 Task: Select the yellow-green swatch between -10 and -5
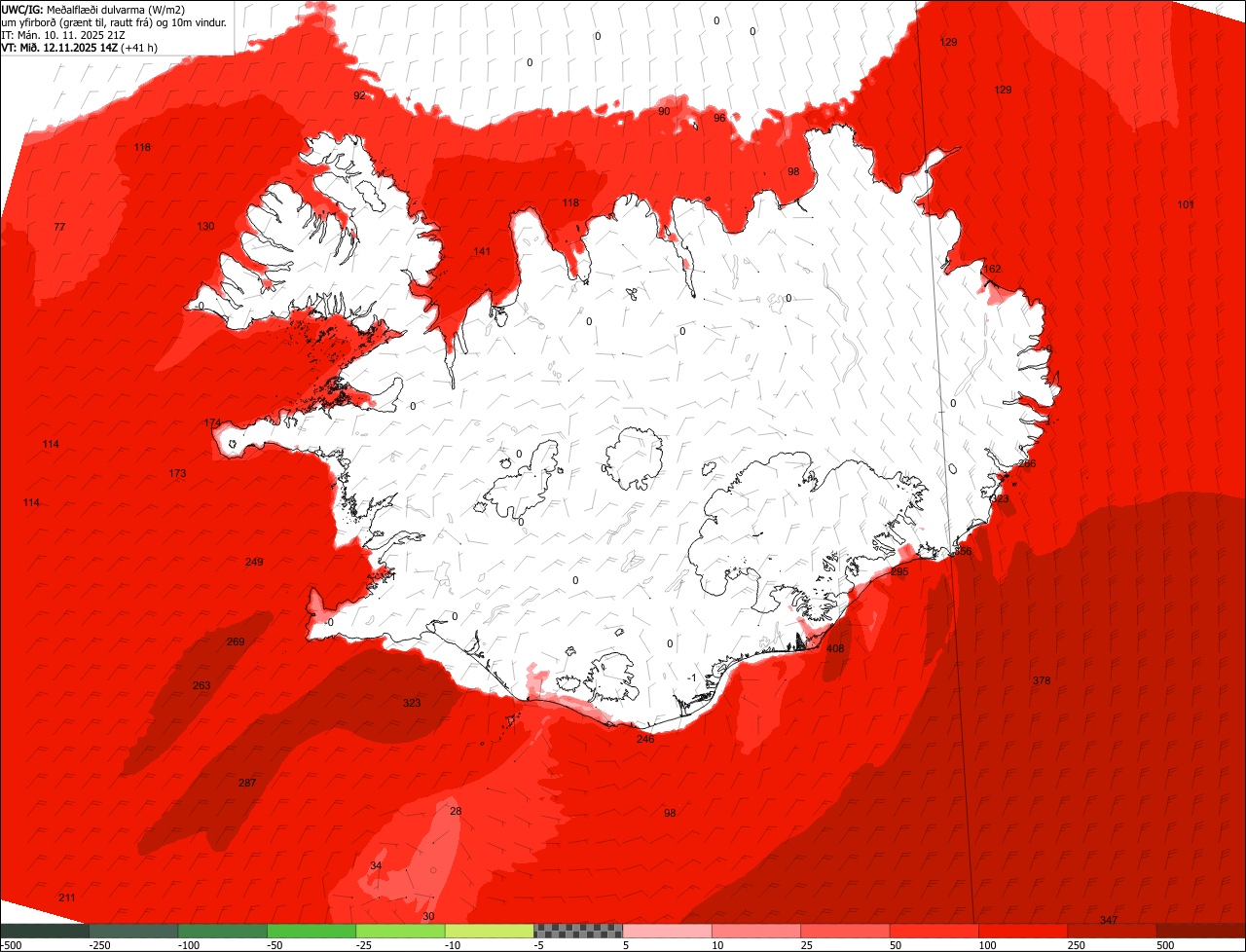[490, 931]
